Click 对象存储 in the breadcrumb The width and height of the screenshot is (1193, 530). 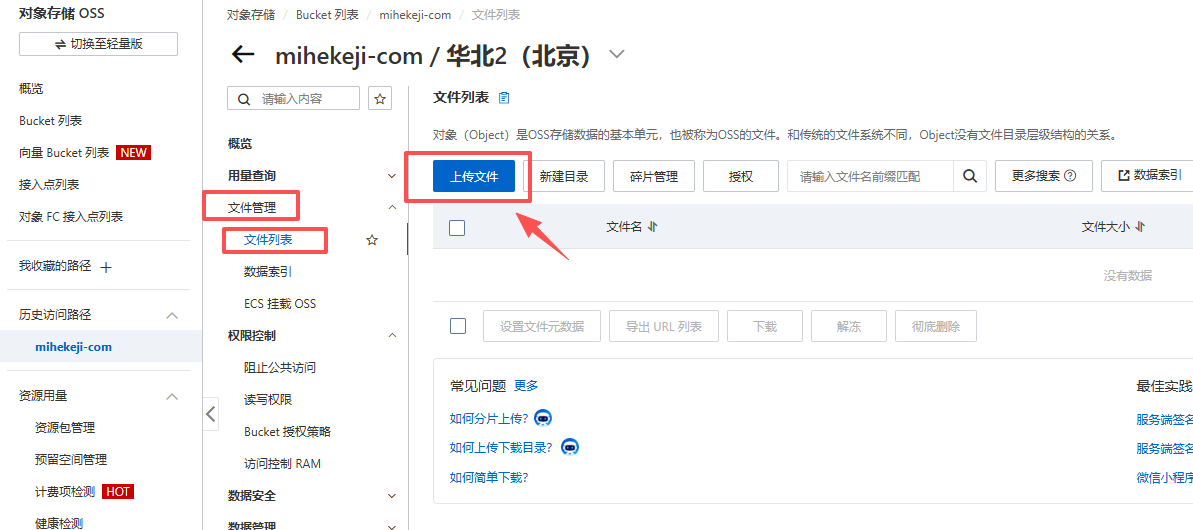point(251,14)
